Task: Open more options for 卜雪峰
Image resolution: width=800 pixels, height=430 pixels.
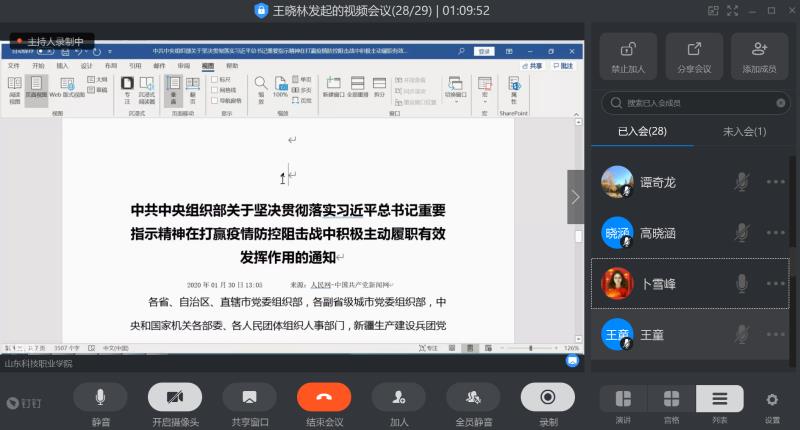Action: click(x=776, y=284)
